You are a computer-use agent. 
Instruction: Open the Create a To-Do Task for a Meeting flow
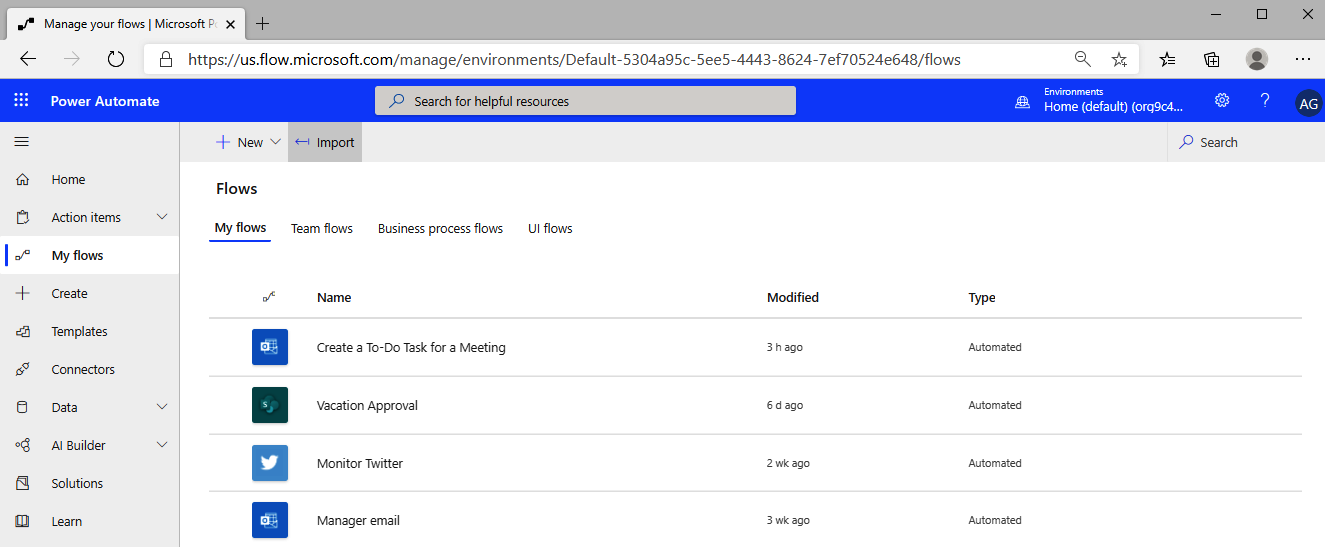pyautogui.click(x=411, y=347)
